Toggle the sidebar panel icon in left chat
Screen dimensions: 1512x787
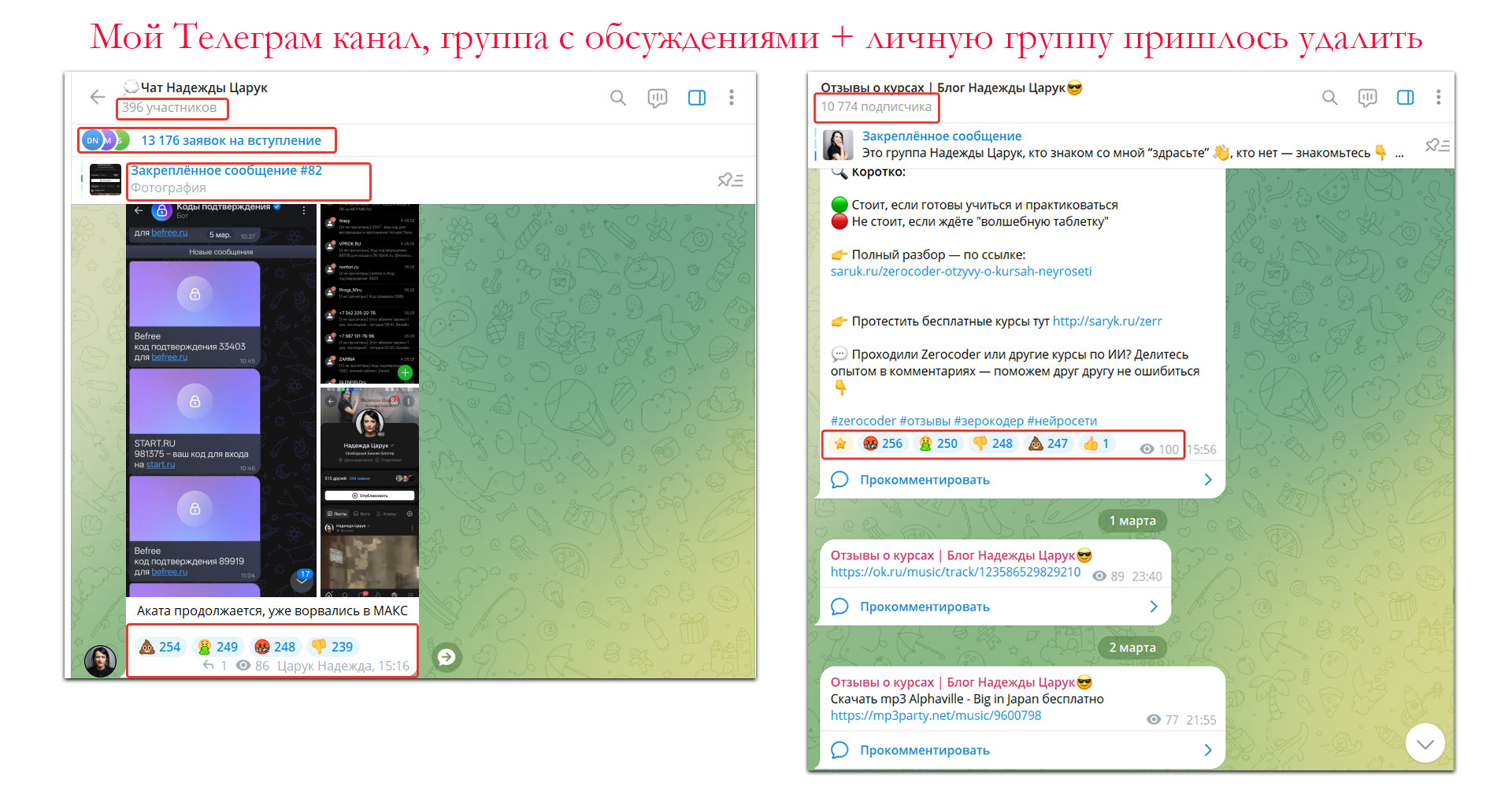[697, 98]
